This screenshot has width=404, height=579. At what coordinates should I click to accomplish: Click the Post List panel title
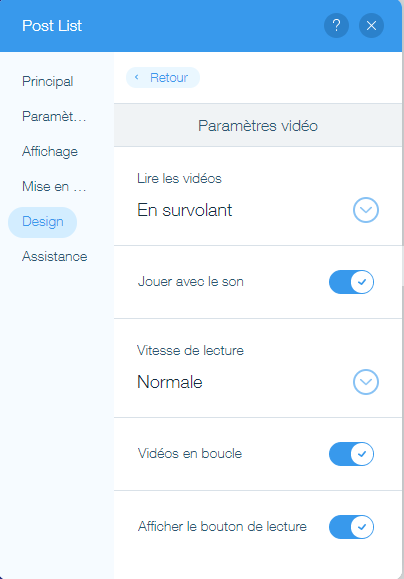tap(52, 25)
